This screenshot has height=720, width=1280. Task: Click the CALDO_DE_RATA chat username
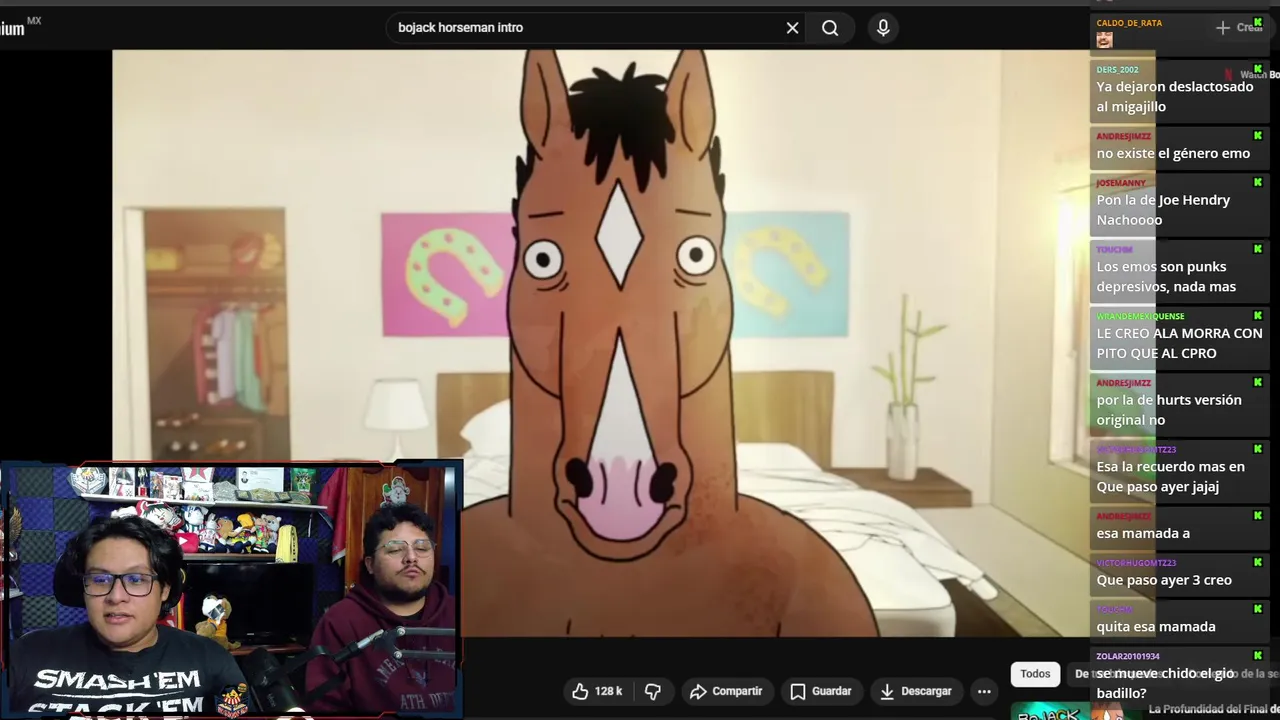coord(1129,23)
